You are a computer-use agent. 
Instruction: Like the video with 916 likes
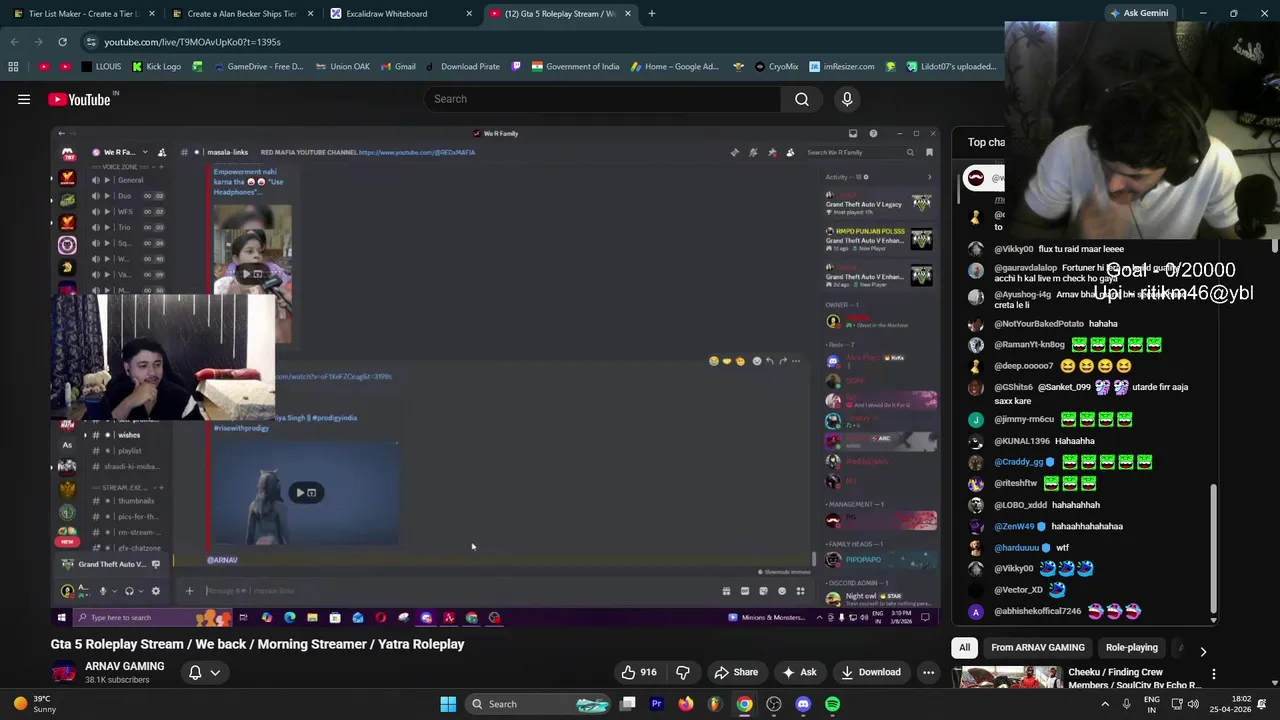click(x=637, y=673)
